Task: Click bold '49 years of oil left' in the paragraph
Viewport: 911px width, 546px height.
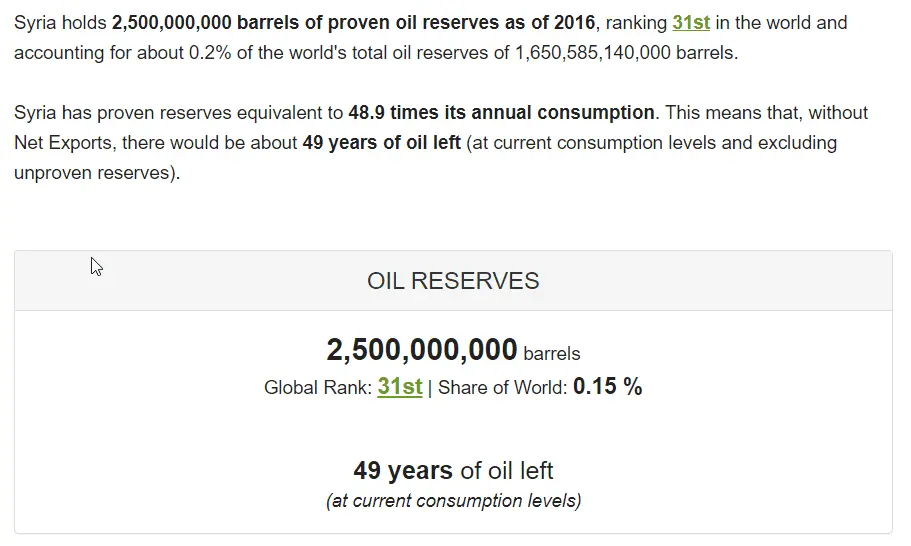Action: click(x=381, y=142)
